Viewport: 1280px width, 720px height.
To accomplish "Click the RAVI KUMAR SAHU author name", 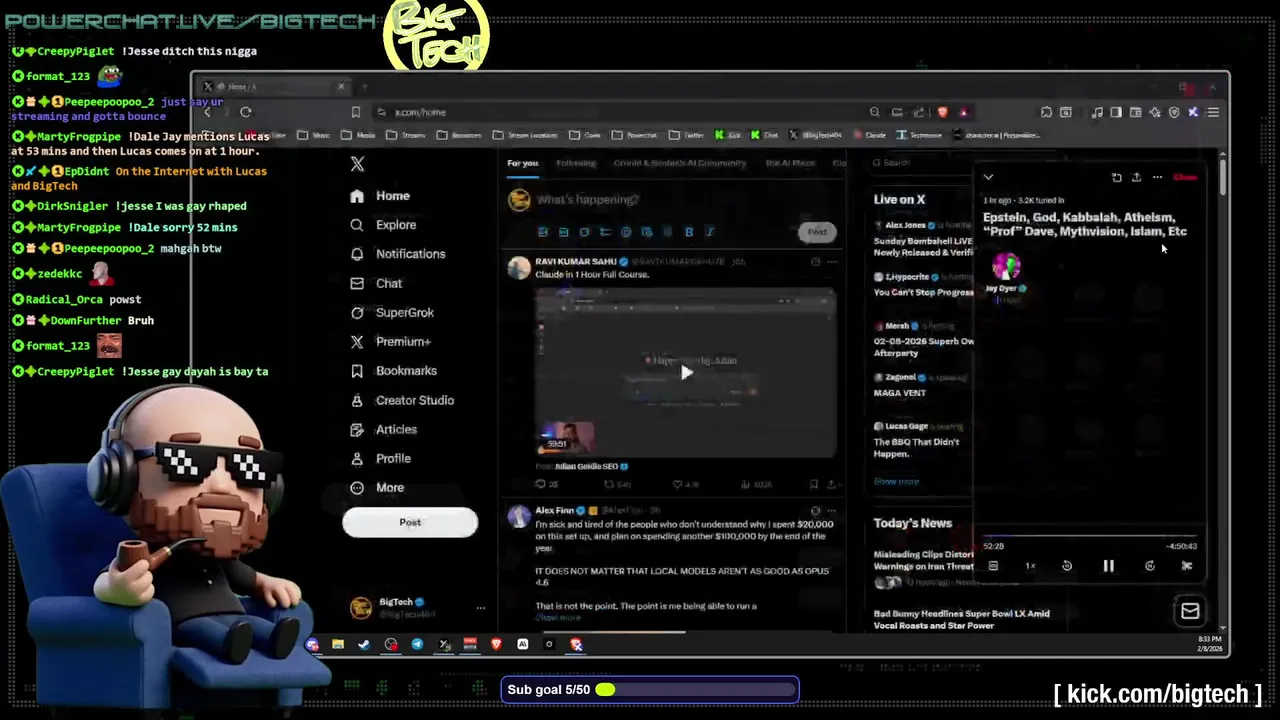I will [x=575, y=262].
